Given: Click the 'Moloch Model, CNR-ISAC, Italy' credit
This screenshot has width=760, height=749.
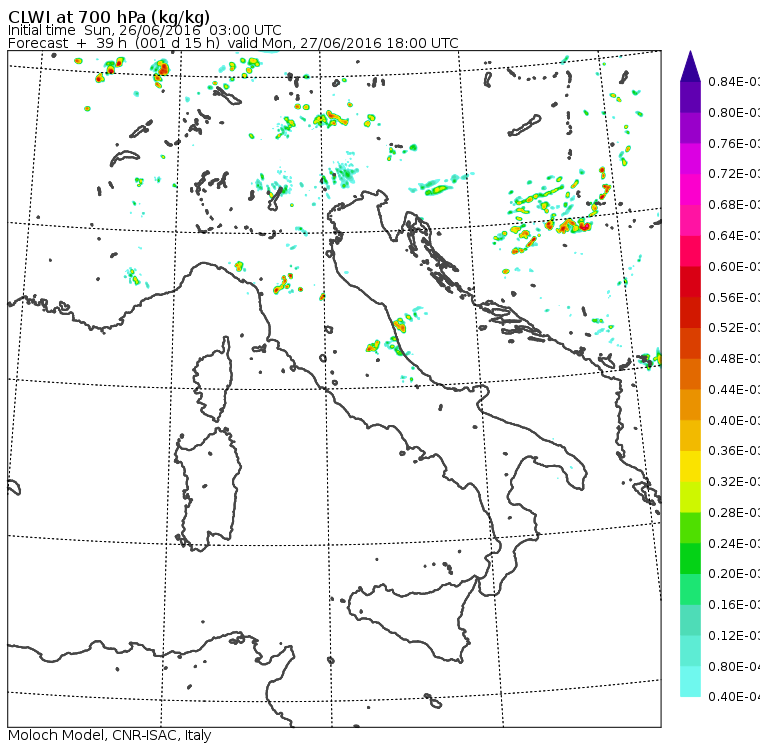Looking at the screenshot, I should coord(110,735).
